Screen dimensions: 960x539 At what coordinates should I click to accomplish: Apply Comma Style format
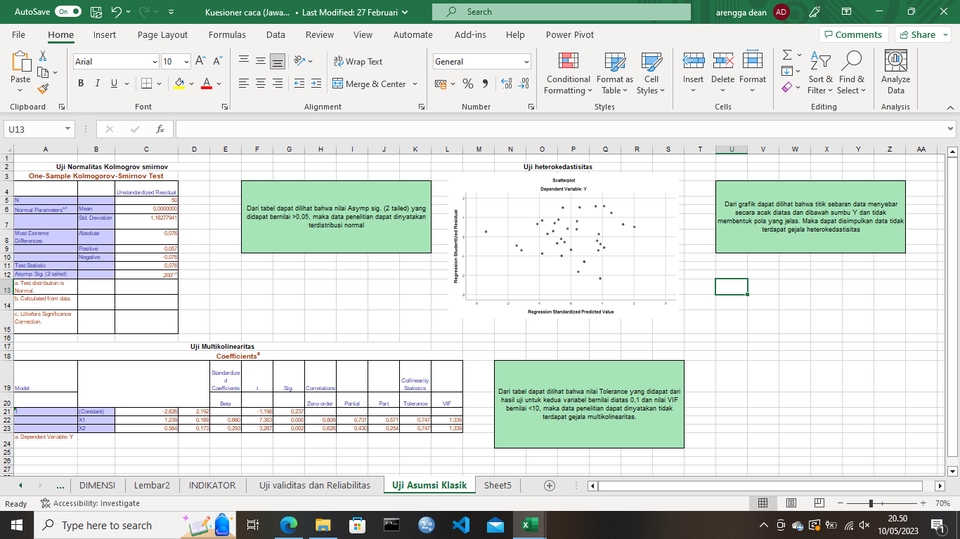485,84
